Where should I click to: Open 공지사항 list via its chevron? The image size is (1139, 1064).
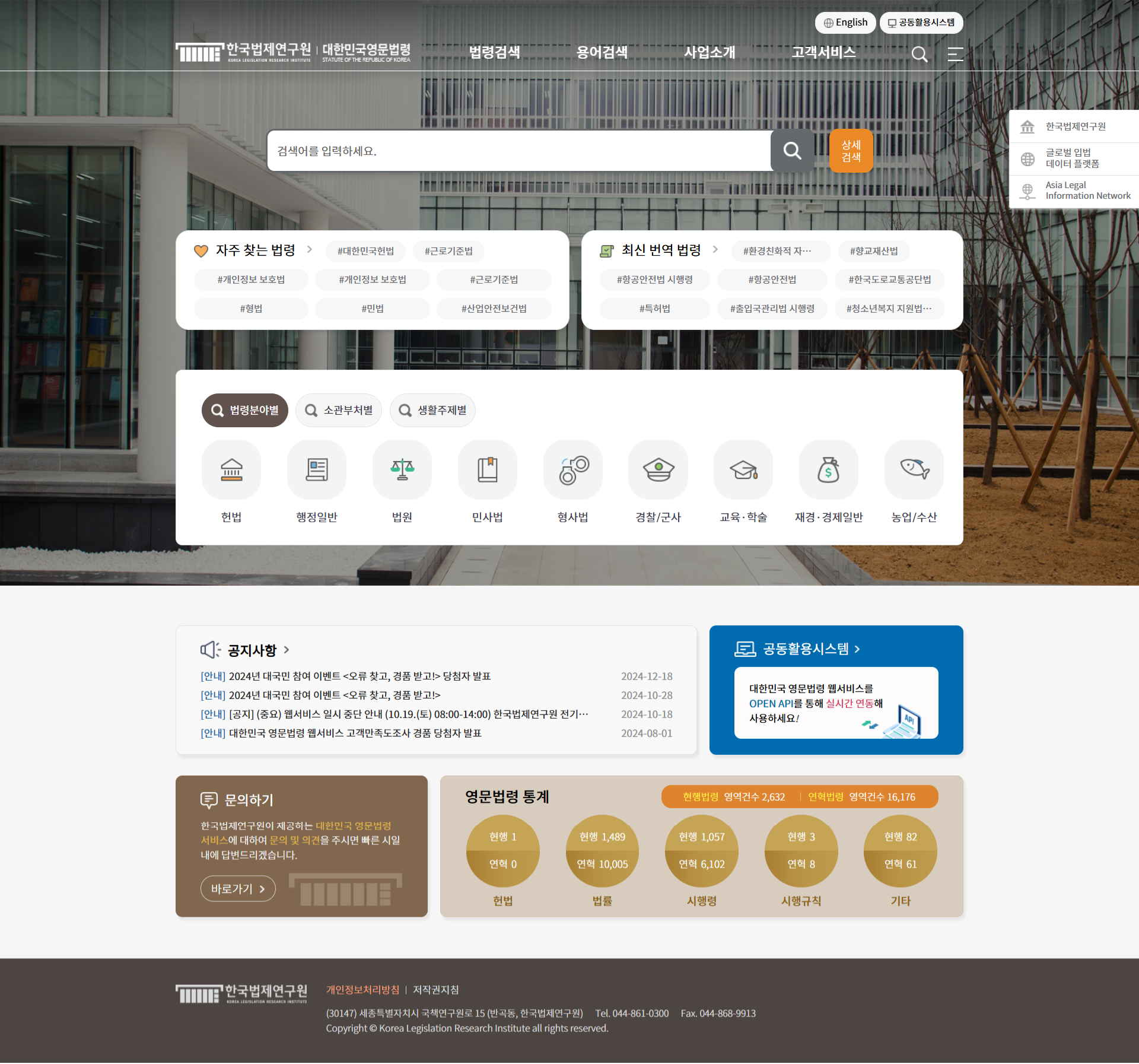287,650
